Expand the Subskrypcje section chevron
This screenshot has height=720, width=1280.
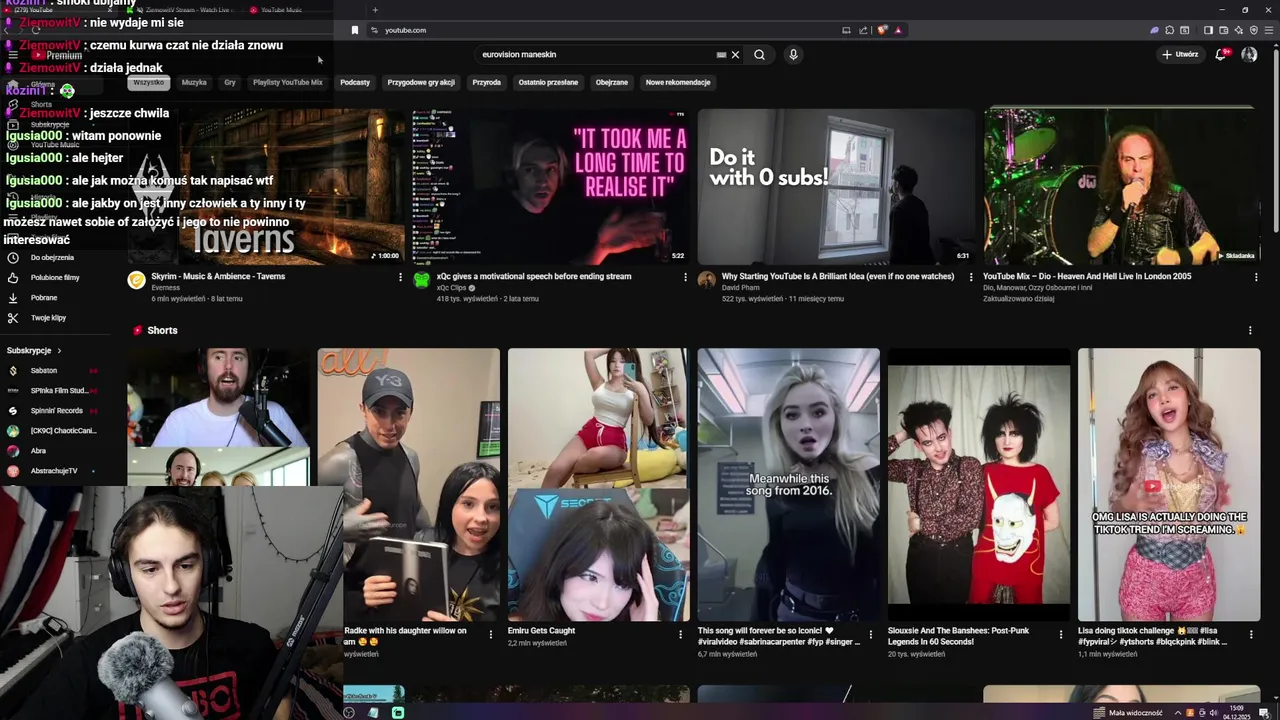pyautogui.click(x=59, y=351)
